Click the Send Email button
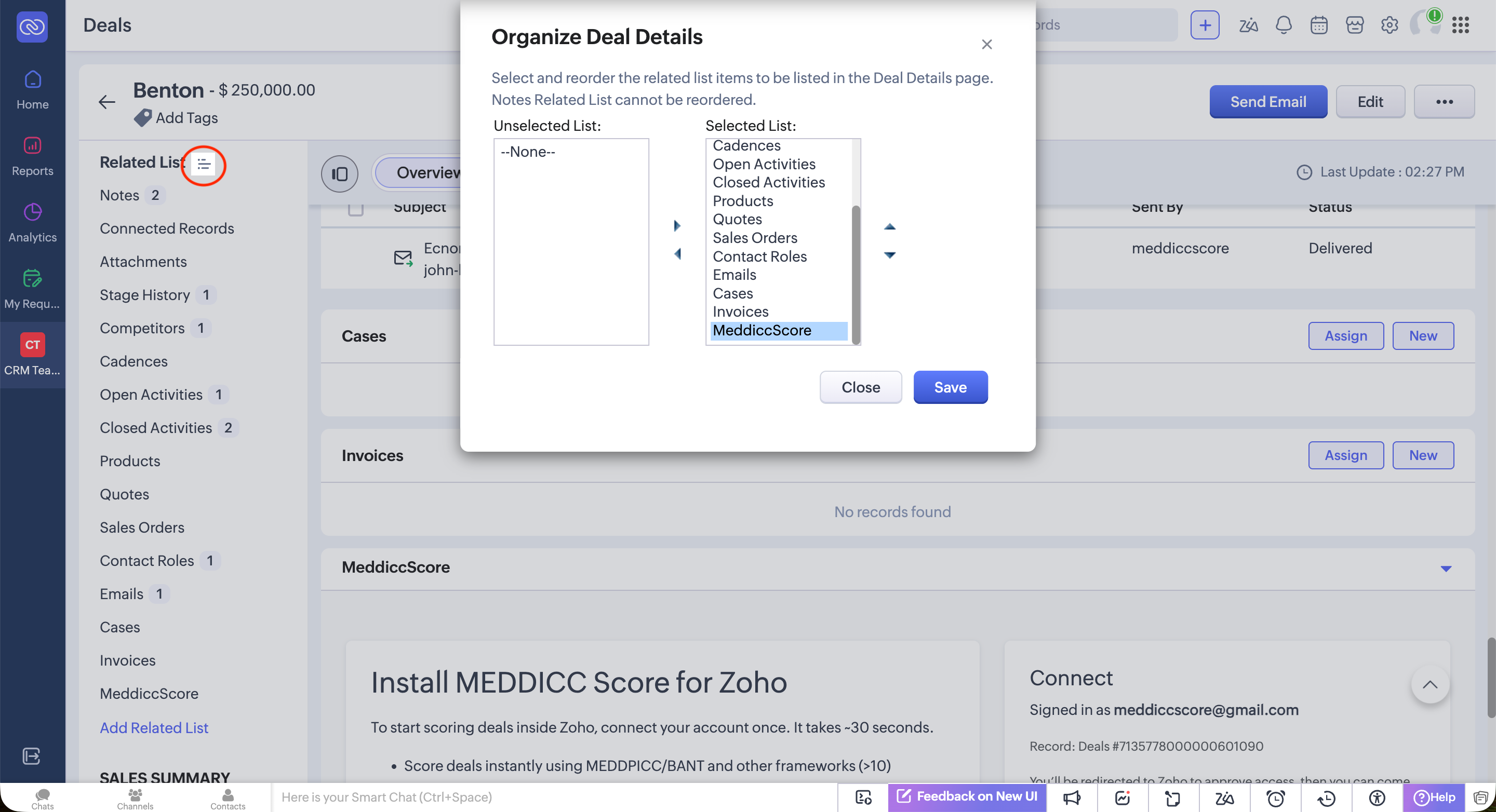The height and width of the screenshot is (812, 1496). (x=1268, y=102)
